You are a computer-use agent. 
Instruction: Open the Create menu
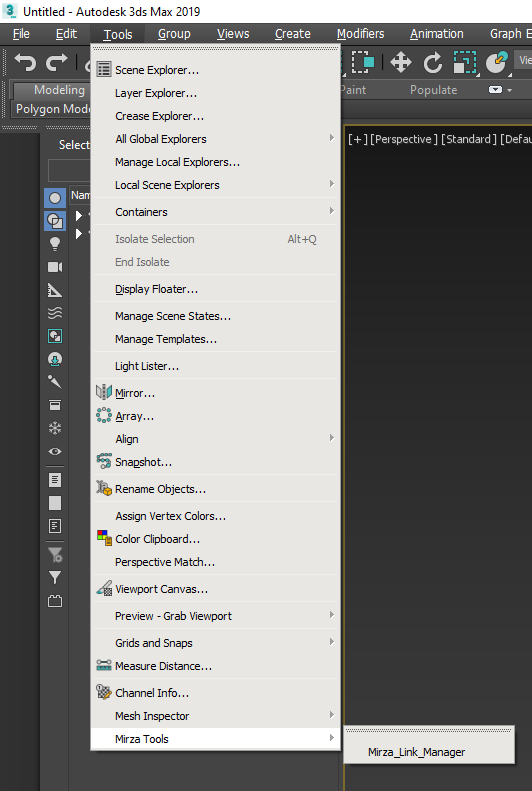click(x=292, y=34)
